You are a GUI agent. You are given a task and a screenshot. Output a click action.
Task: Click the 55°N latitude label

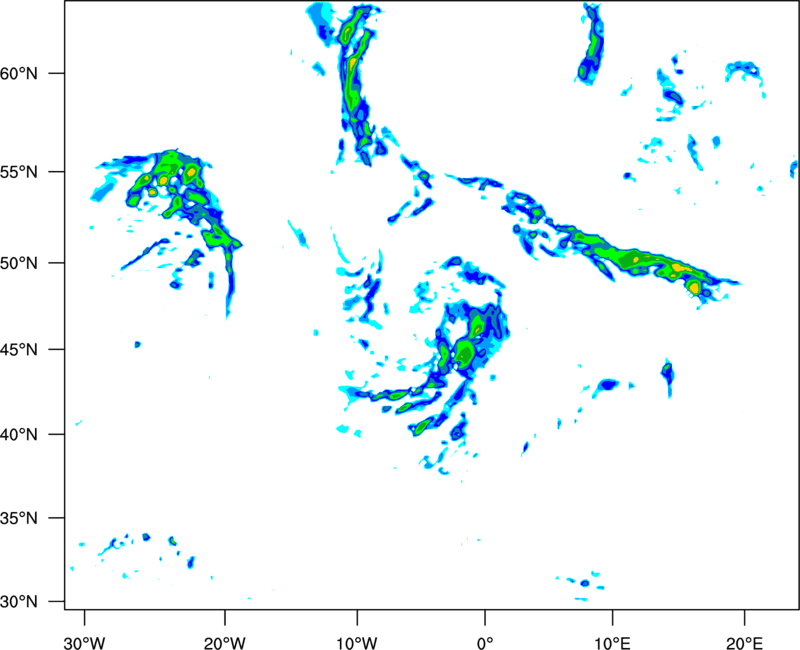point(19,172)
